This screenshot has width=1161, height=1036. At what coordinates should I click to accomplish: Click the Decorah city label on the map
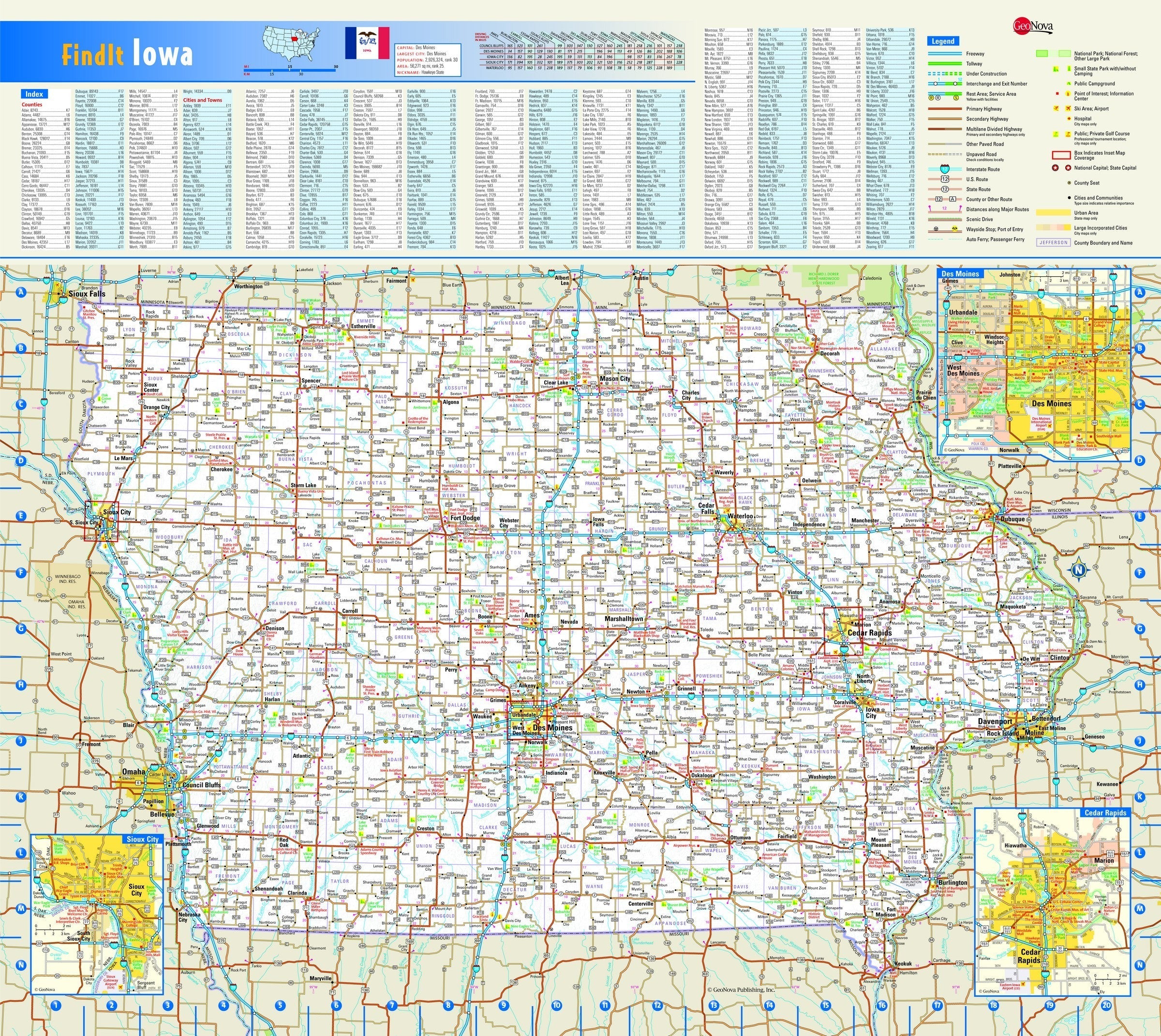pos(829,354)
